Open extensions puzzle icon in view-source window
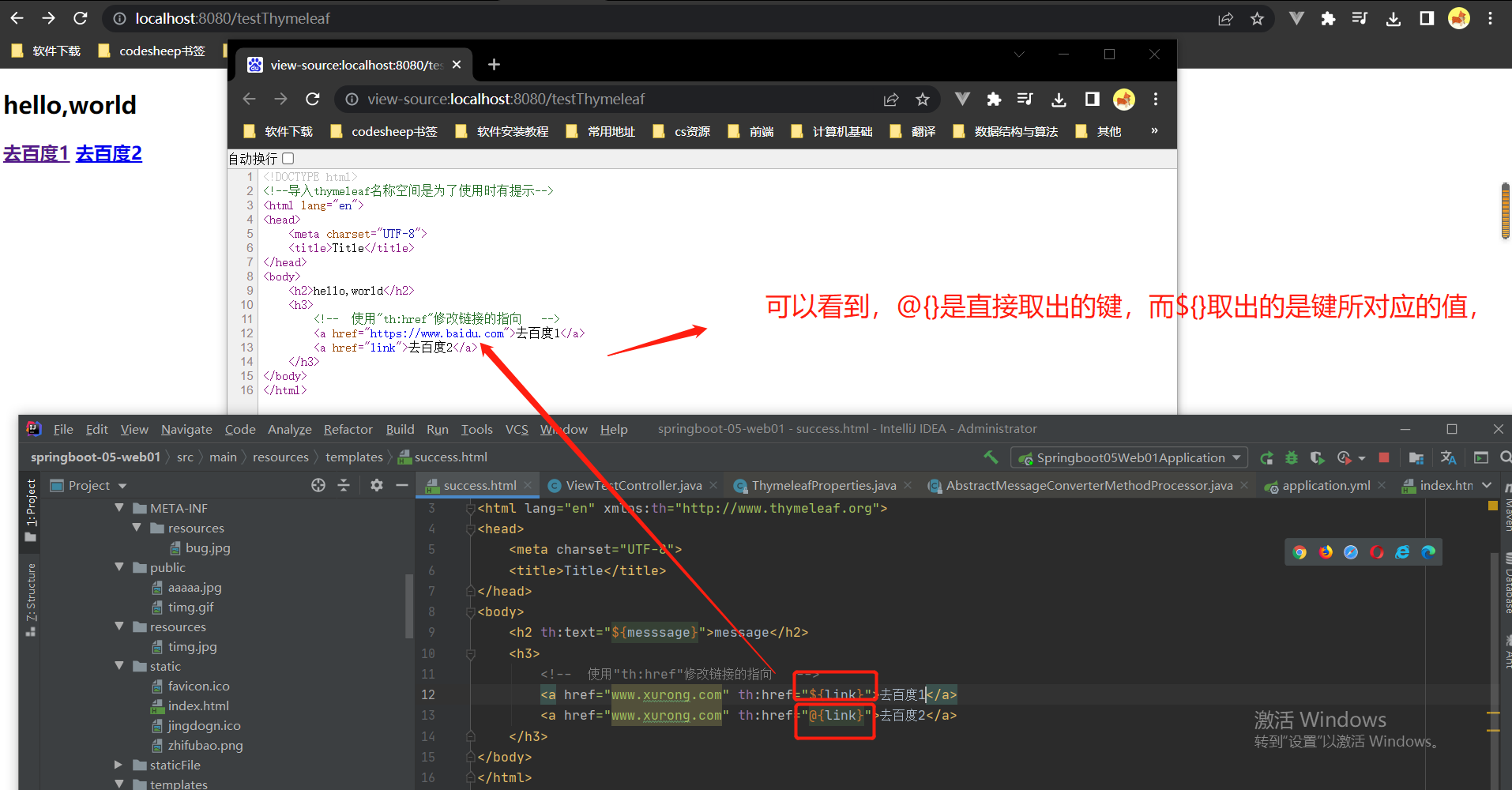The image size is (1512, 790). 994,99
